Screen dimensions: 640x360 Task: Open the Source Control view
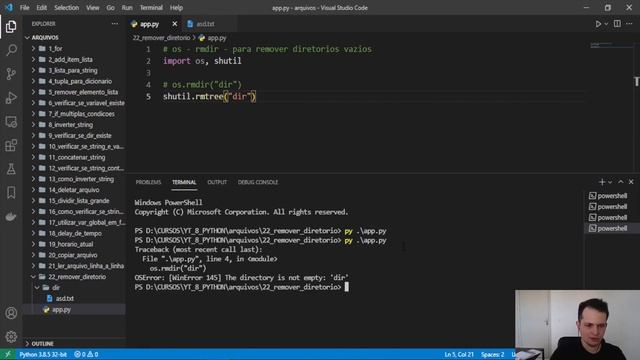point(11,74)
